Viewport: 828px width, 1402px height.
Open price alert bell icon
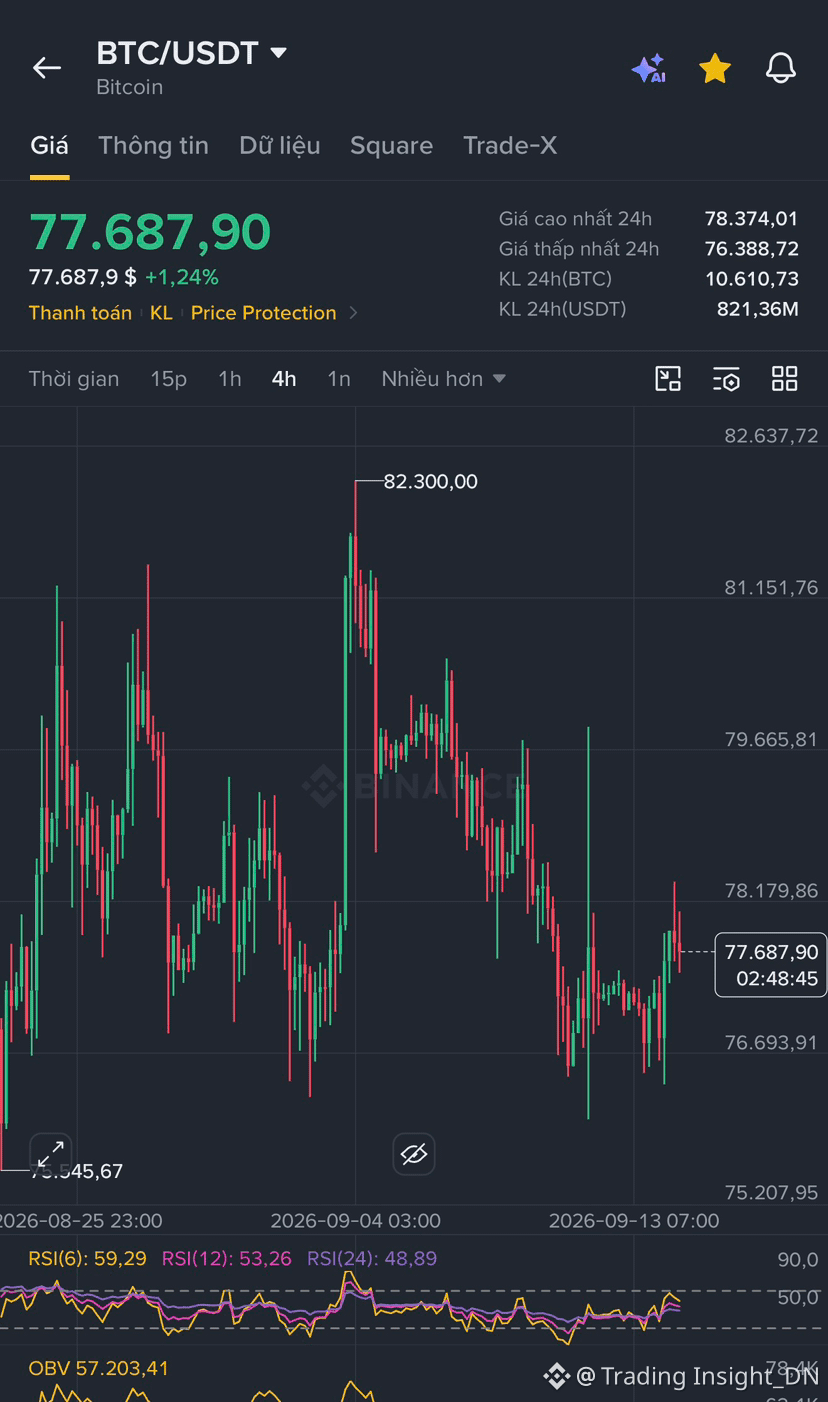pyautogui.click(x=781, y=68)
